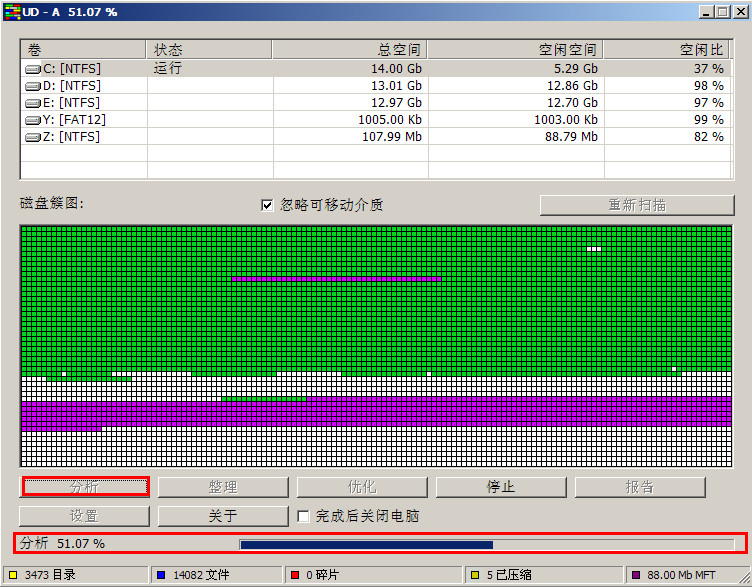Click the UD app icon in title bar
The height and width of the screenshot is (587, 752).
pos(12,12)
